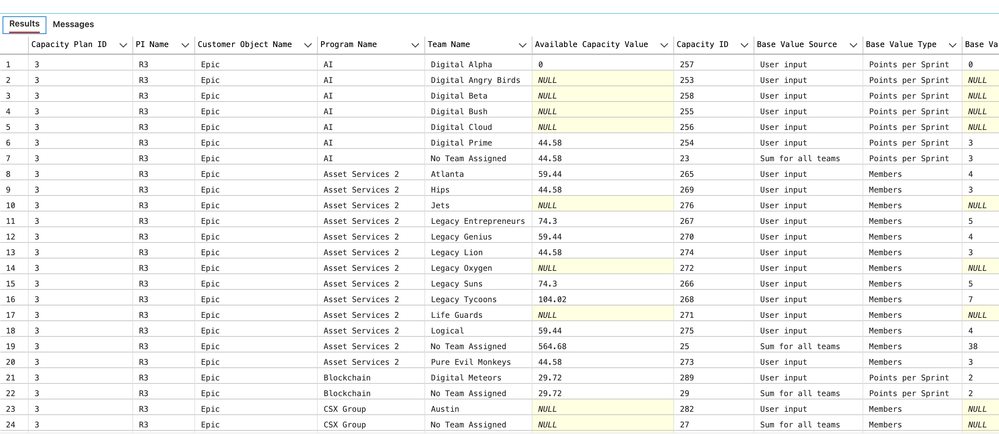Open Capacity Plan ID column dropdown

pyautogui.click(x=124, y=45)
